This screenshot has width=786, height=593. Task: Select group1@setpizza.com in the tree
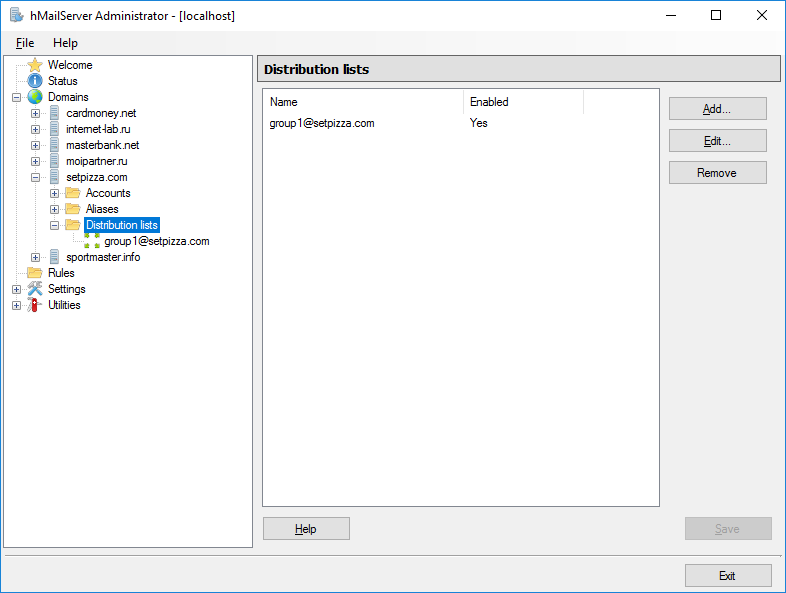(157, 241)
